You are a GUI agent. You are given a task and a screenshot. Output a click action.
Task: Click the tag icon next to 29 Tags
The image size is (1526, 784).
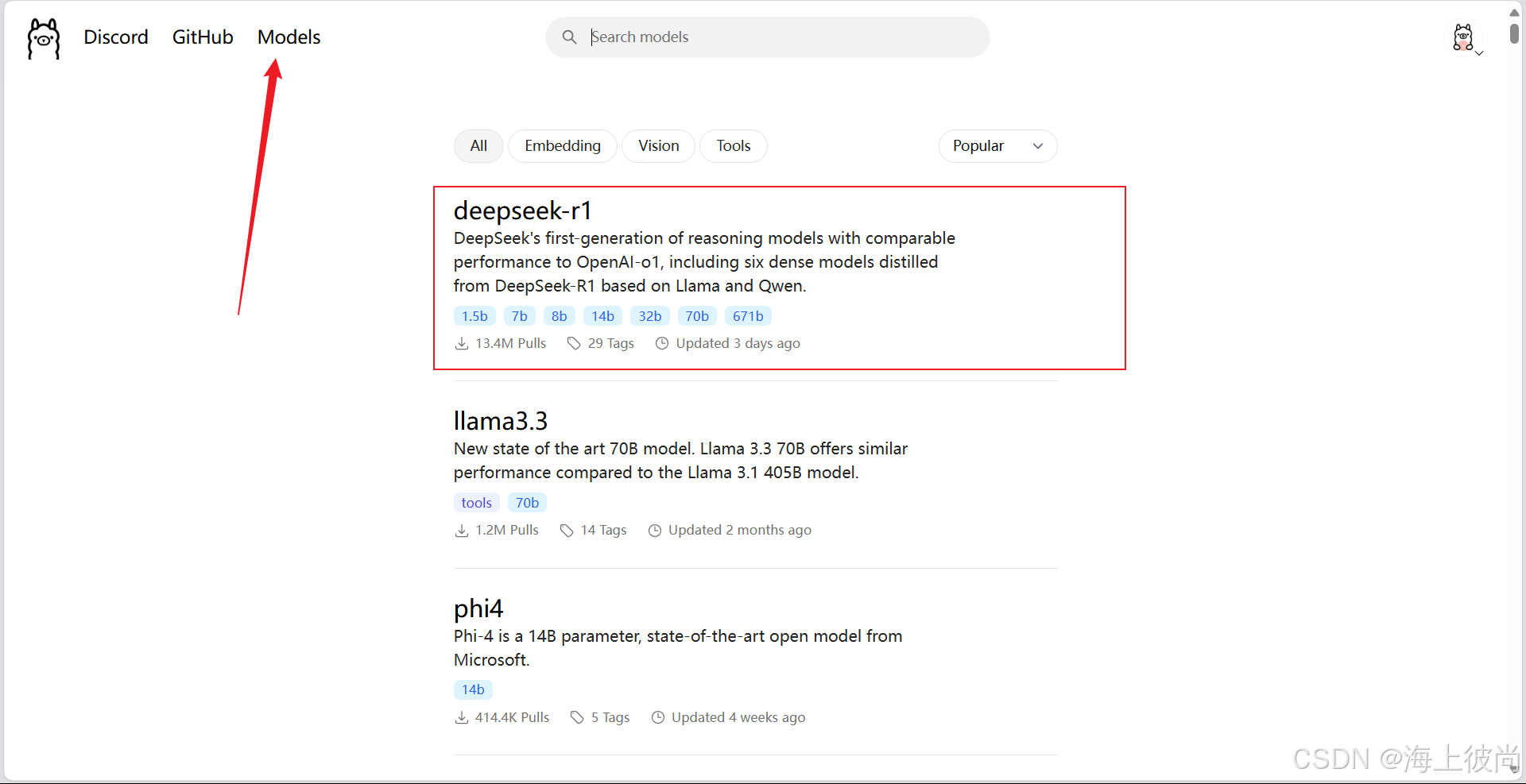(574, 343)
